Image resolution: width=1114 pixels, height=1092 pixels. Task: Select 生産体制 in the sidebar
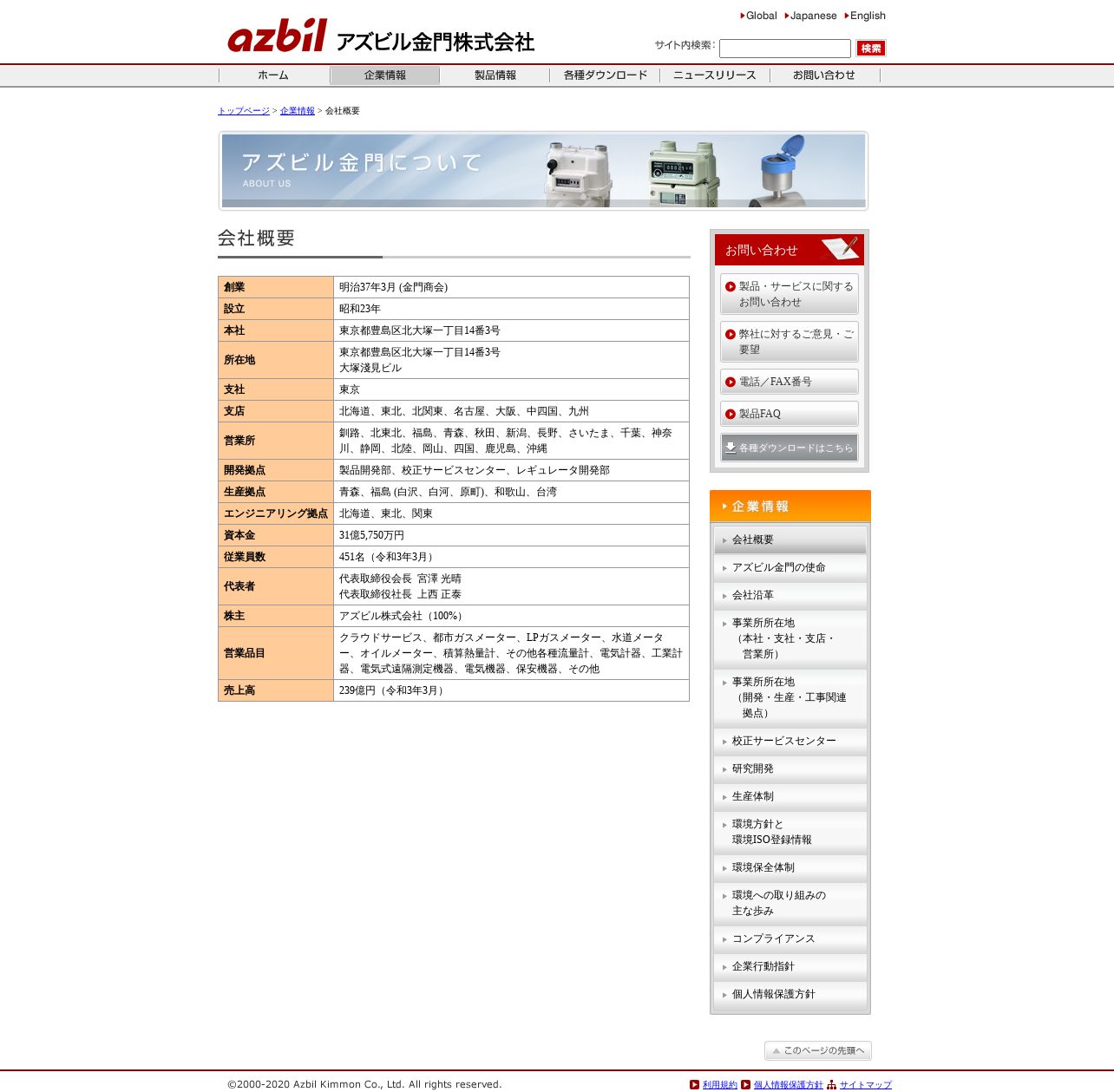pyautogui.click(x=790, y=796)
